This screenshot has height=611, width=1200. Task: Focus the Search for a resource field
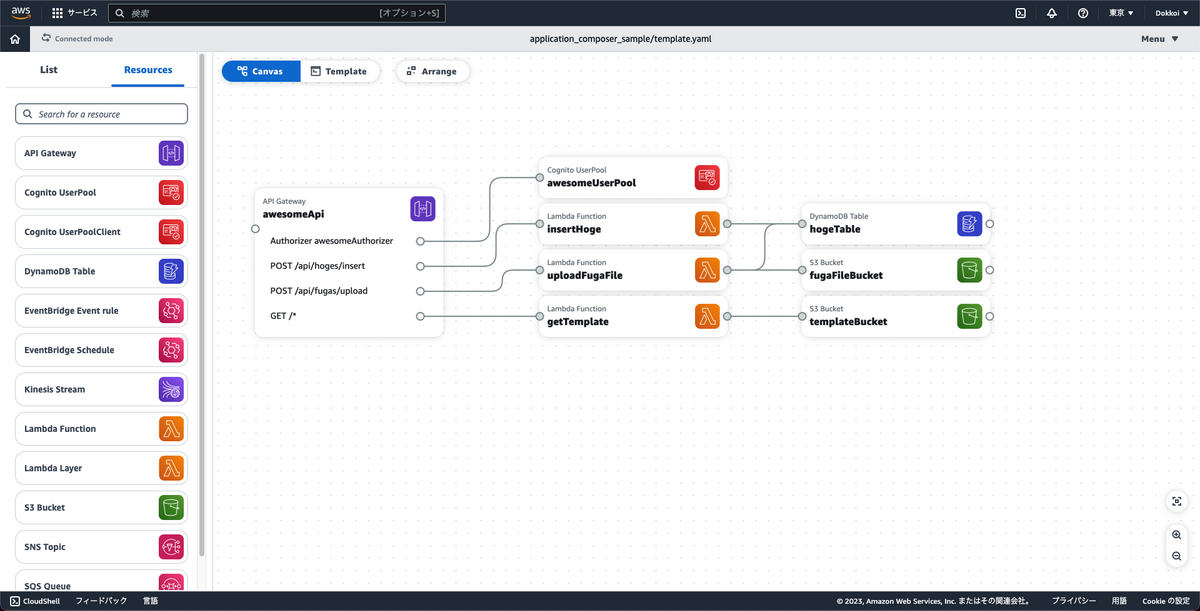[x=102, y=114]
